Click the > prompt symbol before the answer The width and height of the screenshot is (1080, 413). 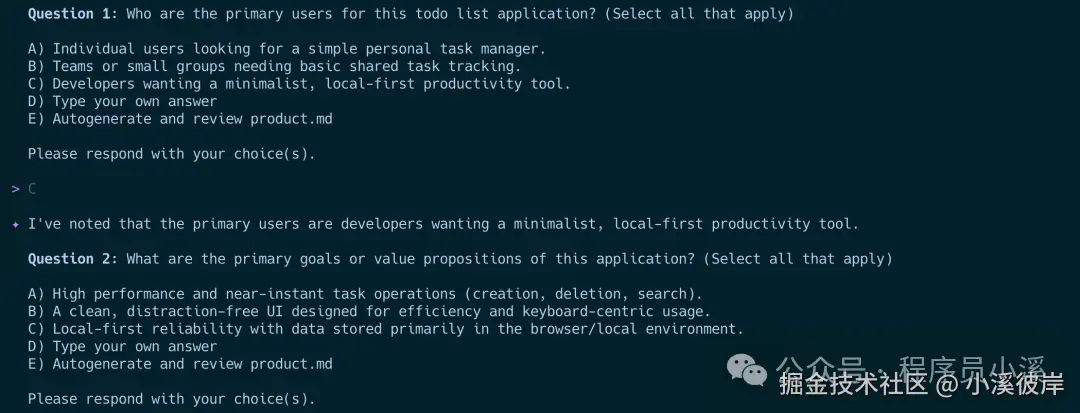[15, 189]
